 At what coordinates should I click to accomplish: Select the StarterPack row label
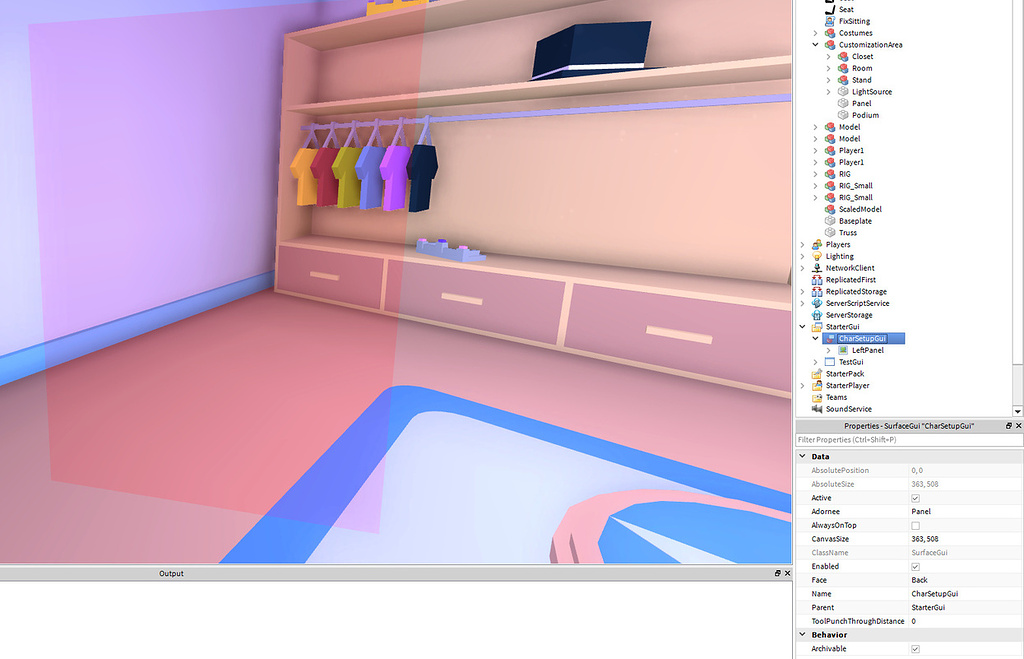[x=844, y=374]
